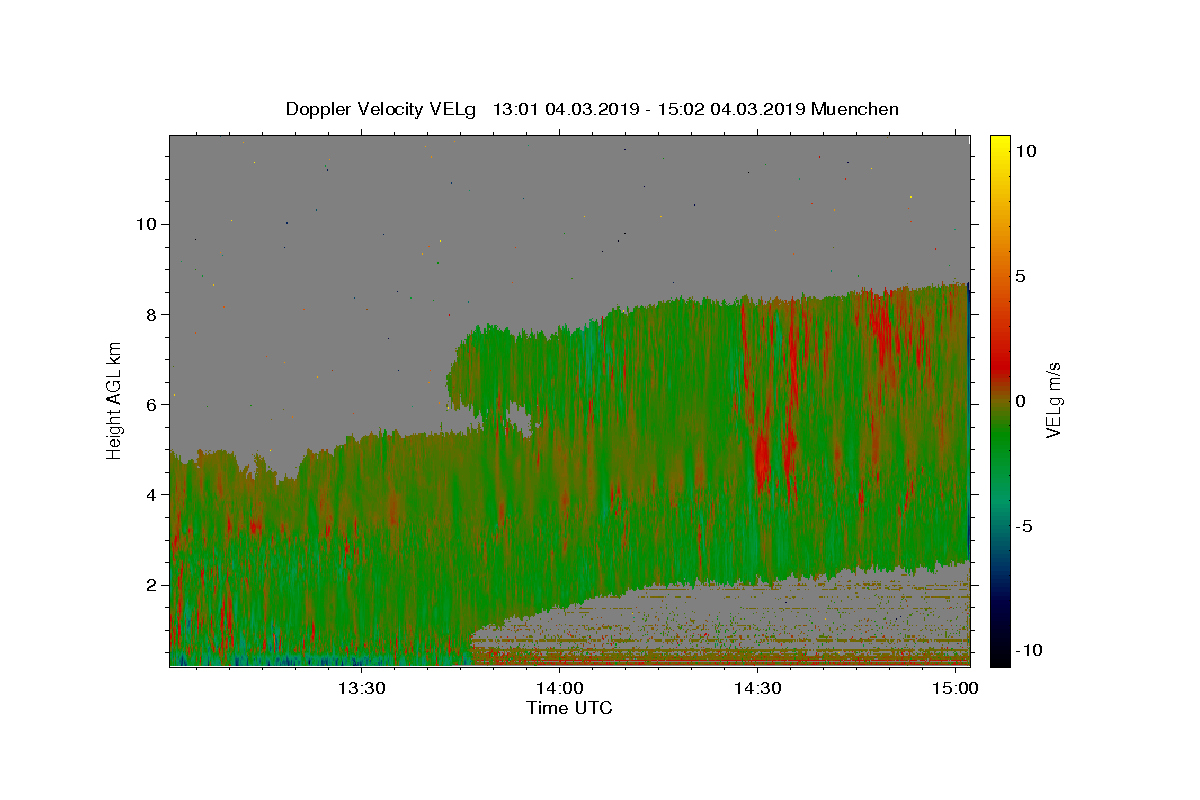
Task: Click the colorbar tick label '-10'
Action: coord(1028,650)
